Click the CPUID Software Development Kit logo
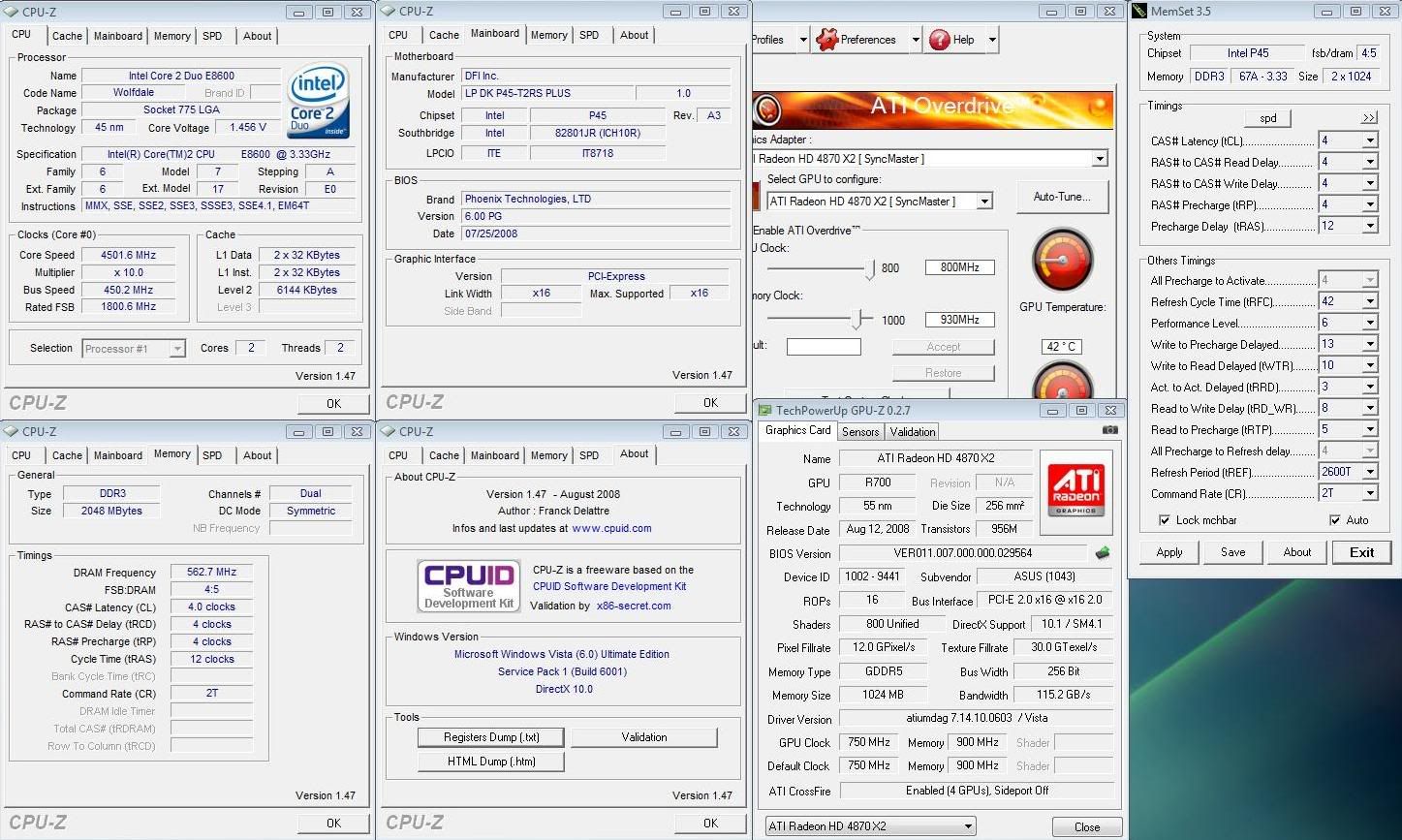 468,586
